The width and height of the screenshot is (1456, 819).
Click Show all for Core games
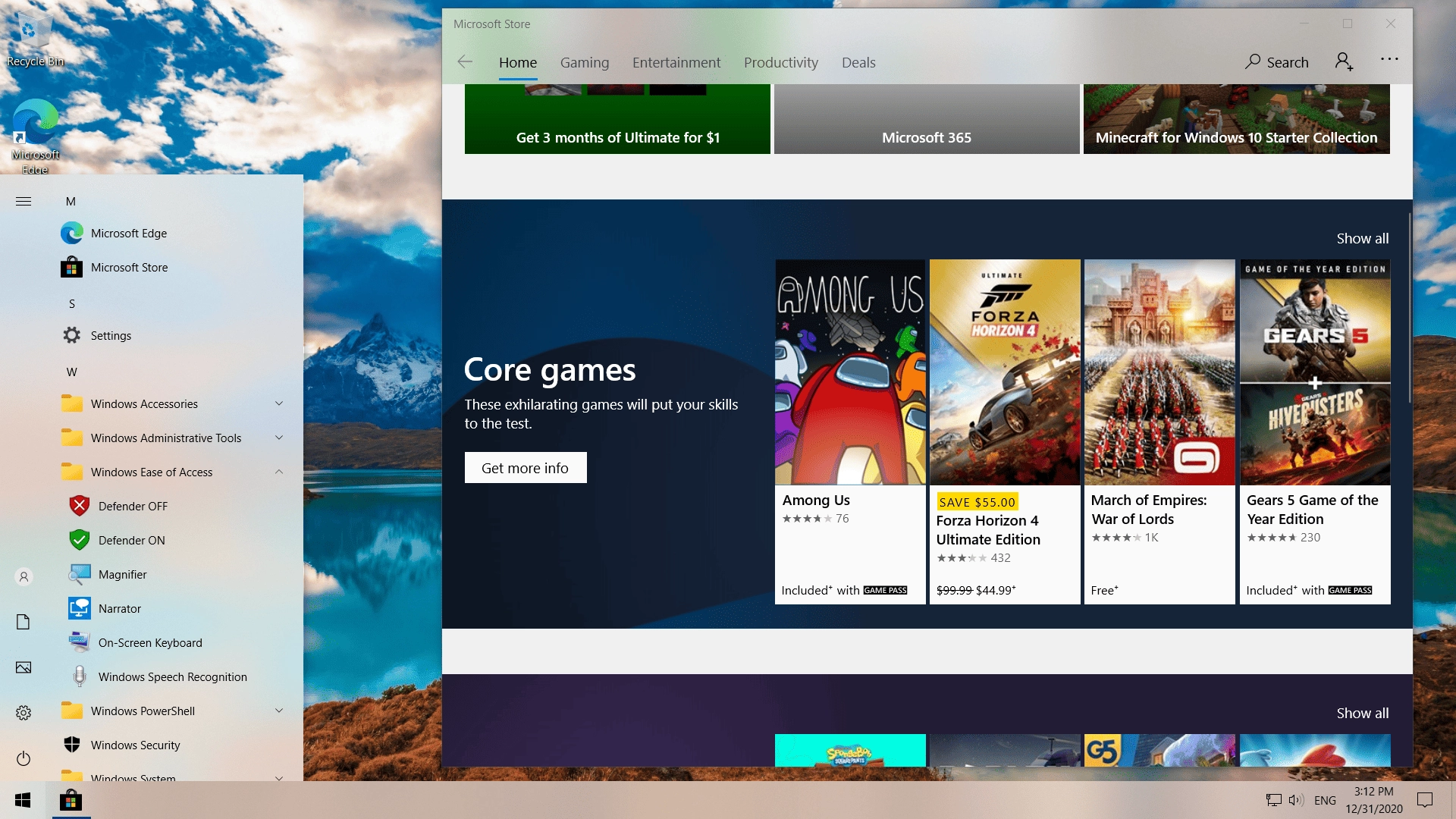point(1363,238)
